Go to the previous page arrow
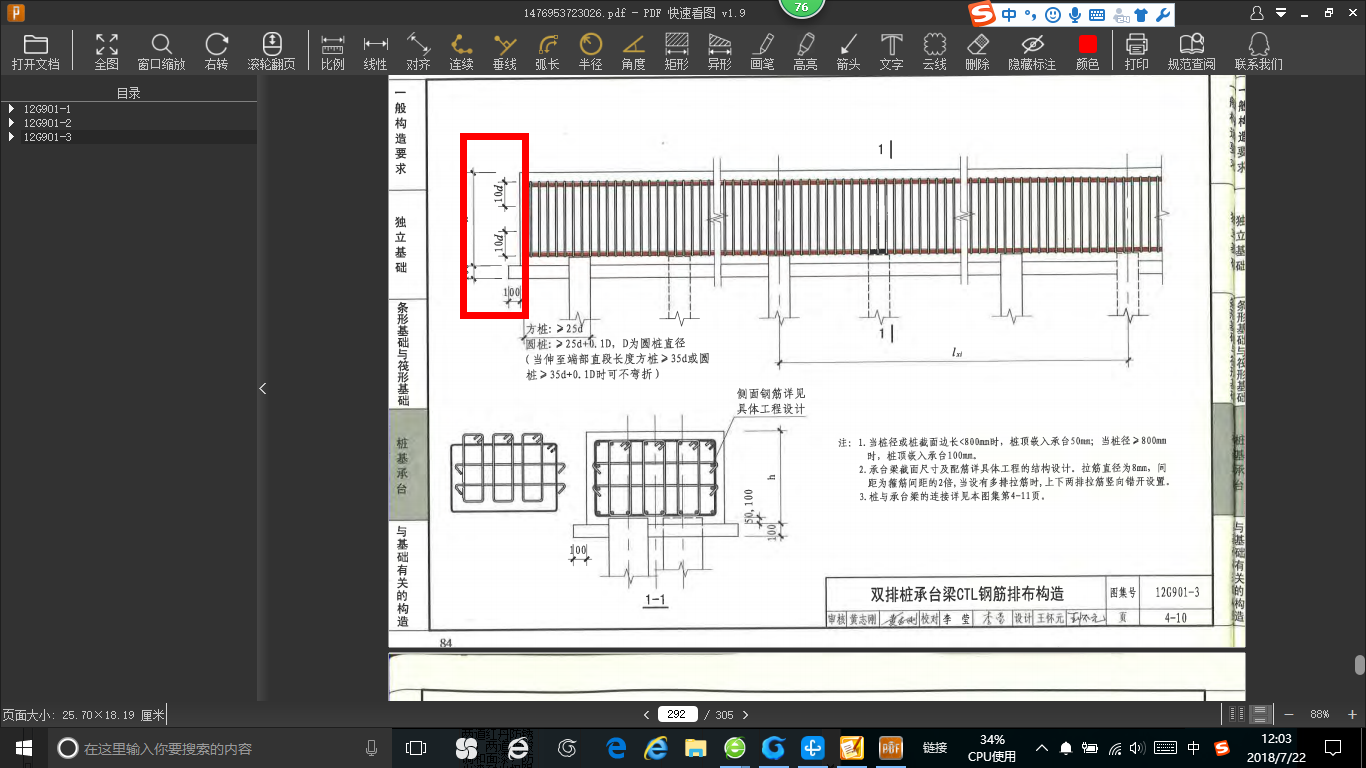 646,715
